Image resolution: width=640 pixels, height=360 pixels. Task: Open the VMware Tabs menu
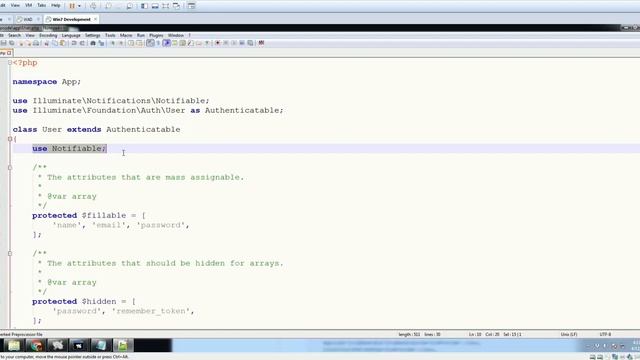pos(42,5)
